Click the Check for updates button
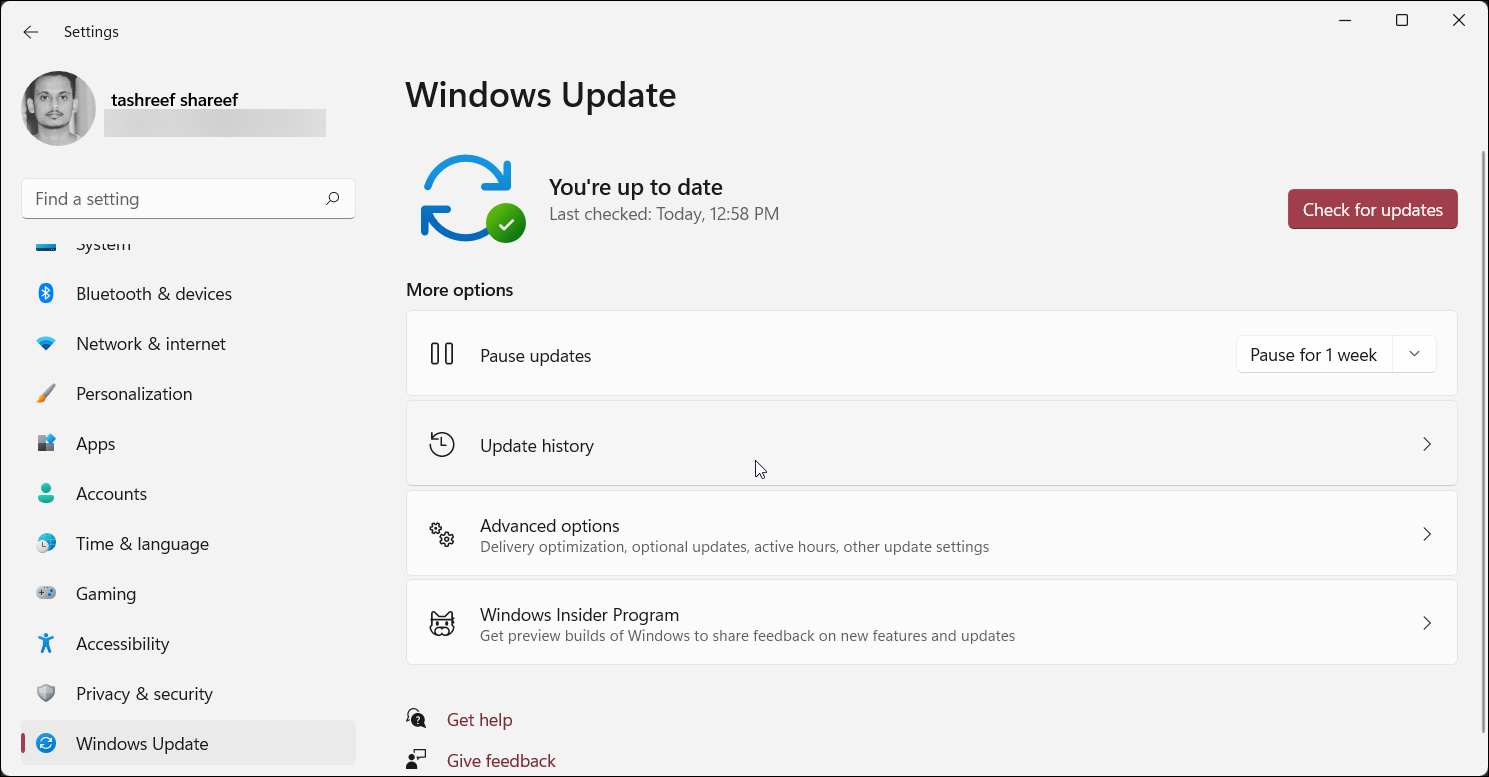 tap(1372, 209)
